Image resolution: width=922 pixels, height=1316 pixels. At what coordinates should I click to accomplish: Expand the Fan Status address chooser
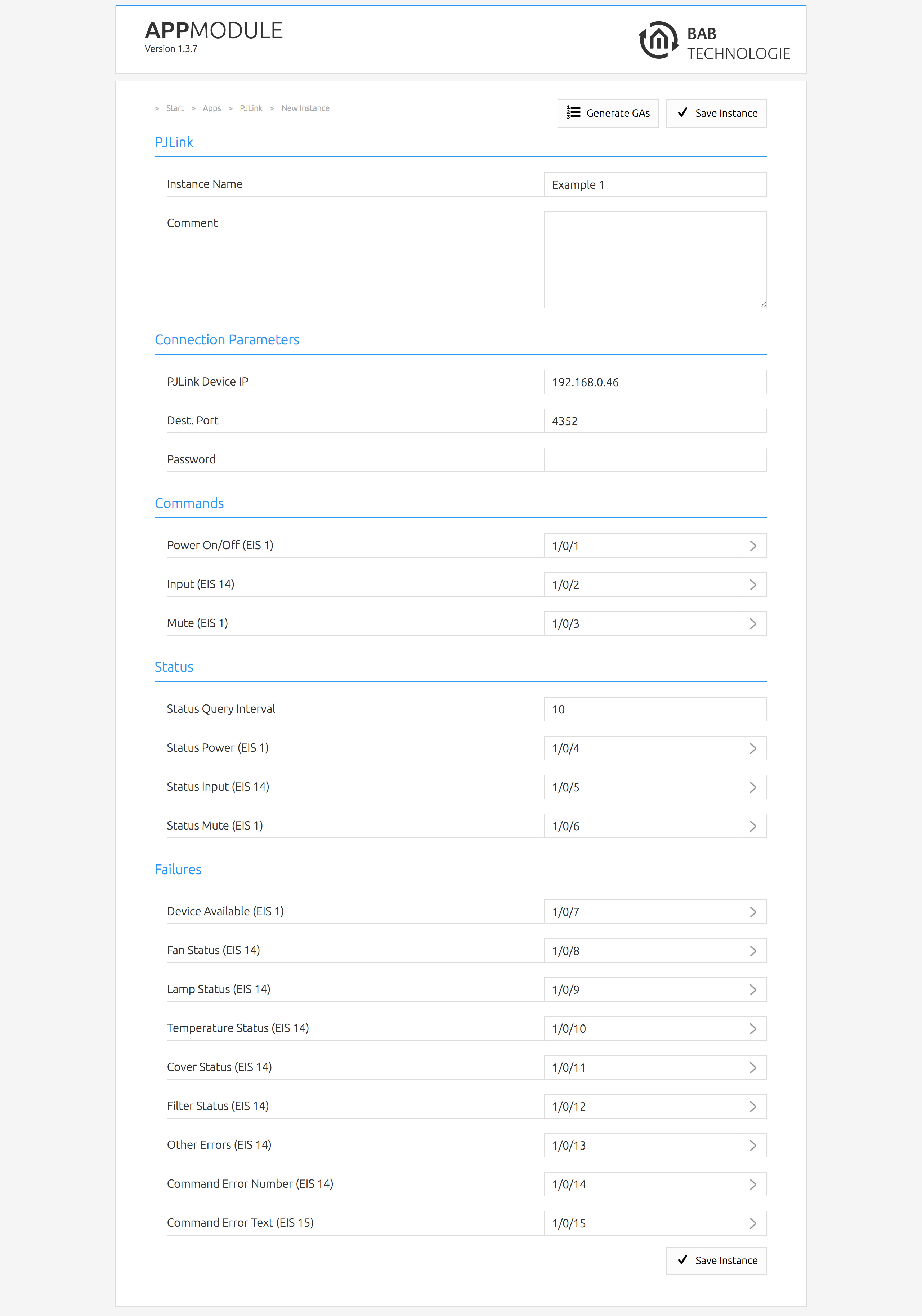(752, 951)
